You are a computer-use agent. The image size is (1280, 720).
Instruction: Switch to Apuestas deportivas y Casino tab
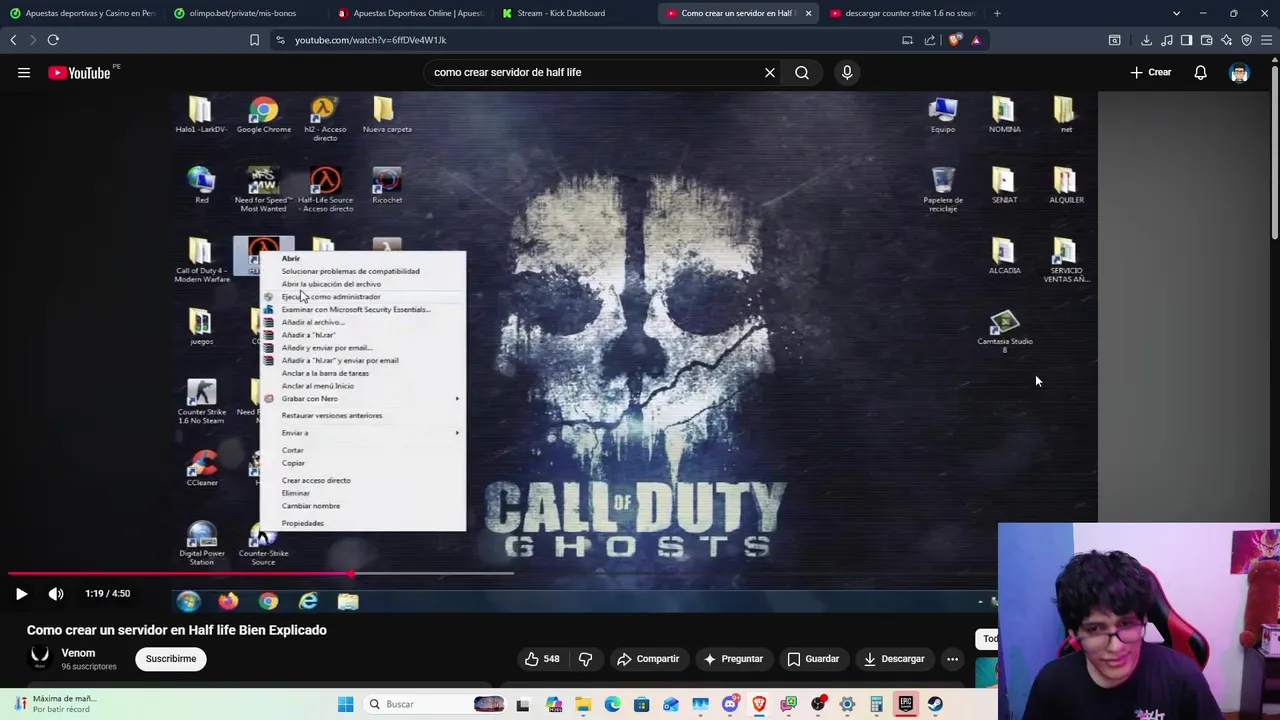pyautogui.click(x=82, y=13)
